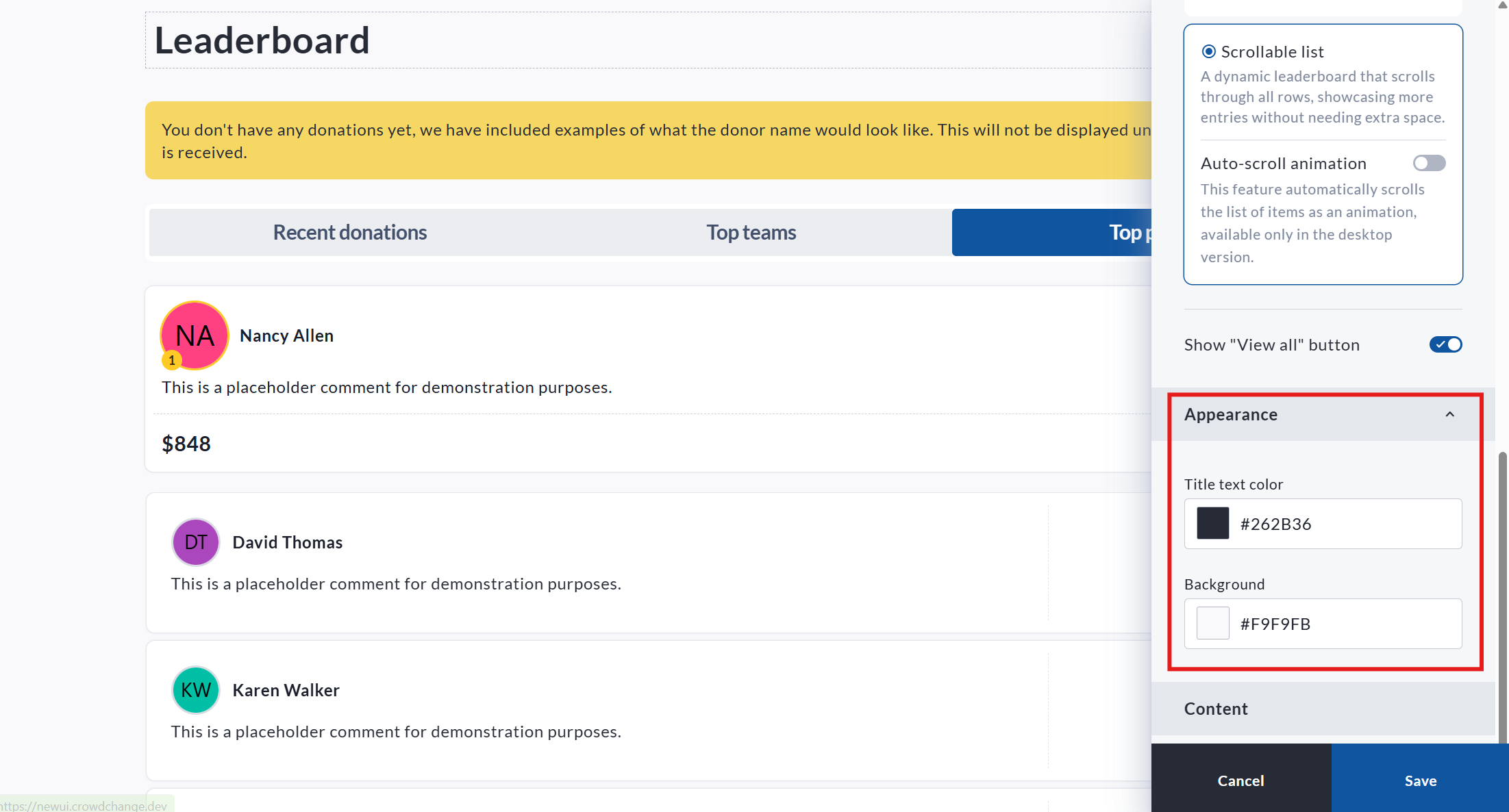Click the Leaderboard title heading
1509x812 pixels.
click(x=262, y=40)
